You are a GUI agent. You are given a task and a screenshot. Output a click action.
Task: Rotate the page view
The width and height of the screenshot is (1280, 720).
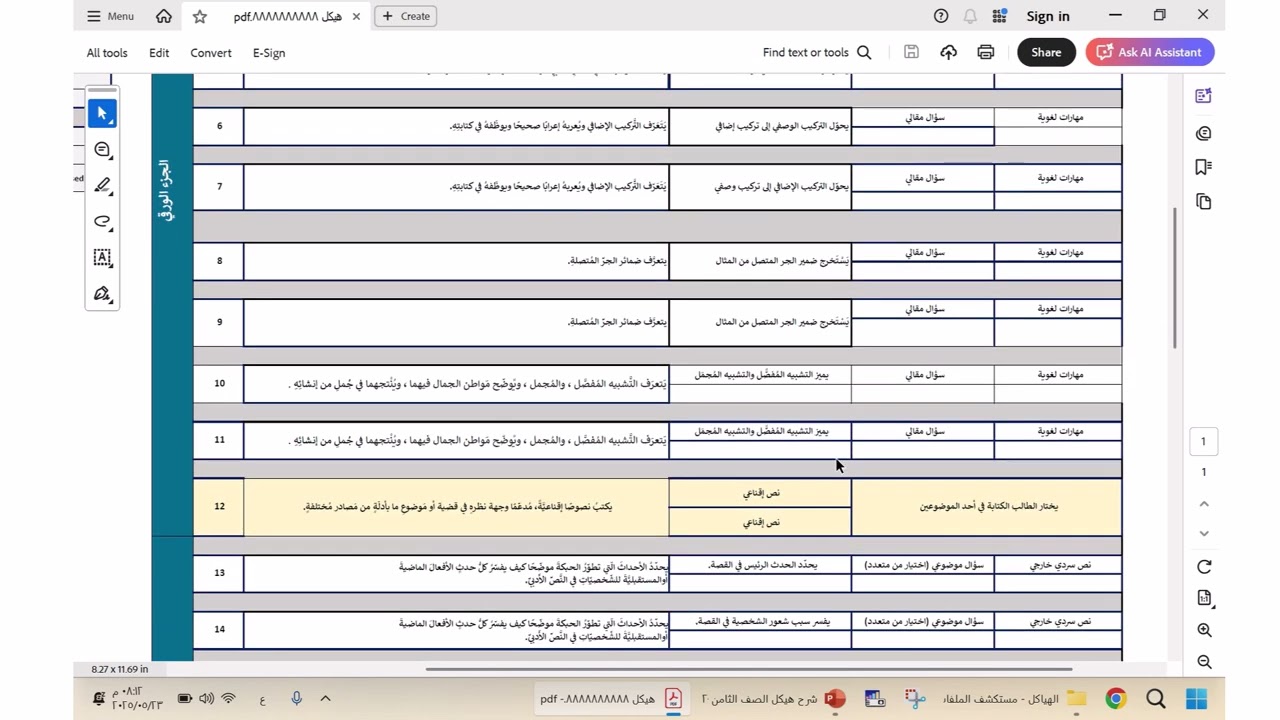coord(1204,567)
